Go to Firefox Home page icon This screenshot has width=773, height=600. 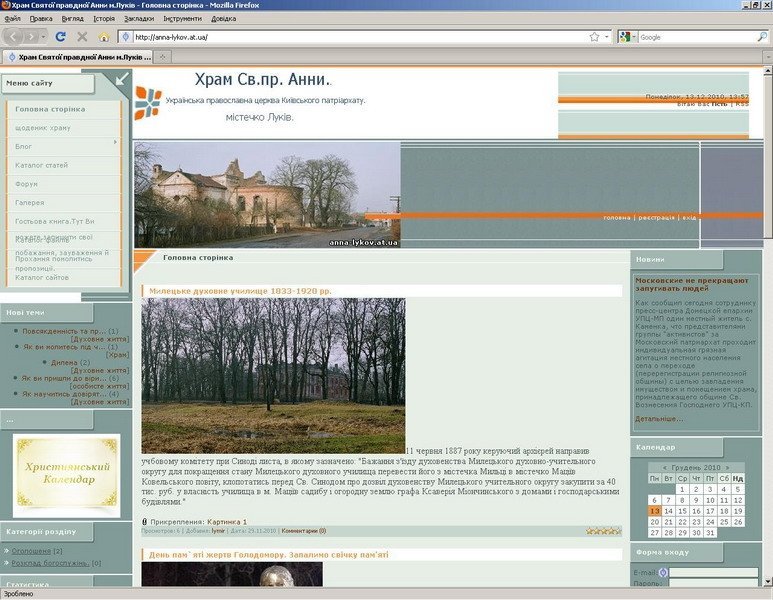[104, 37]
